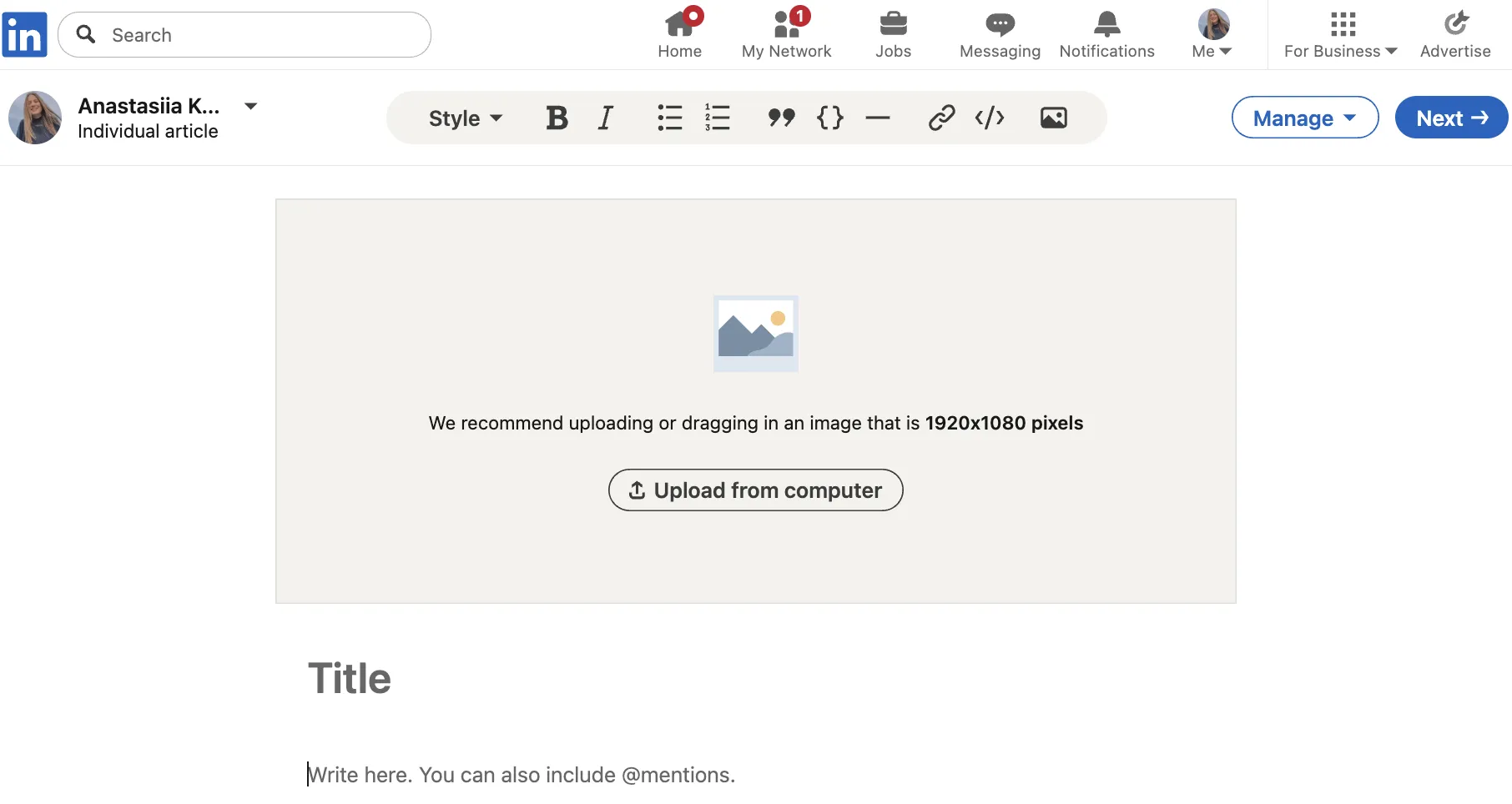1512x804 pixels.
Task: Open Messaging on LinkedIn
Action: tap(999, 33)
